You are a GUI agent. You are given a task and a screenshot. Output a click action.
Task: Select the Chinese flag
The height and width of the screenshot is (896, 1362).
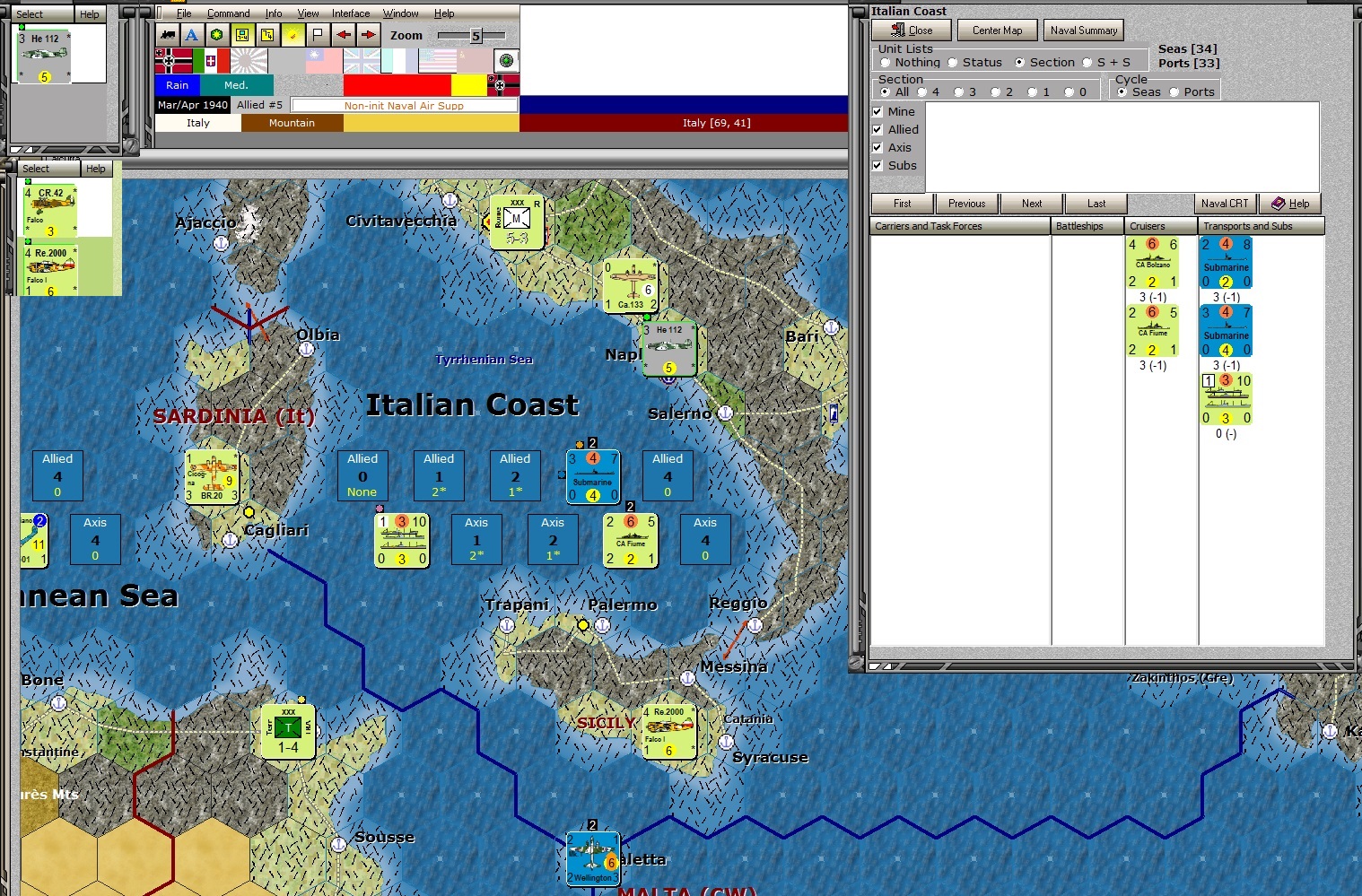click(324, 61)
